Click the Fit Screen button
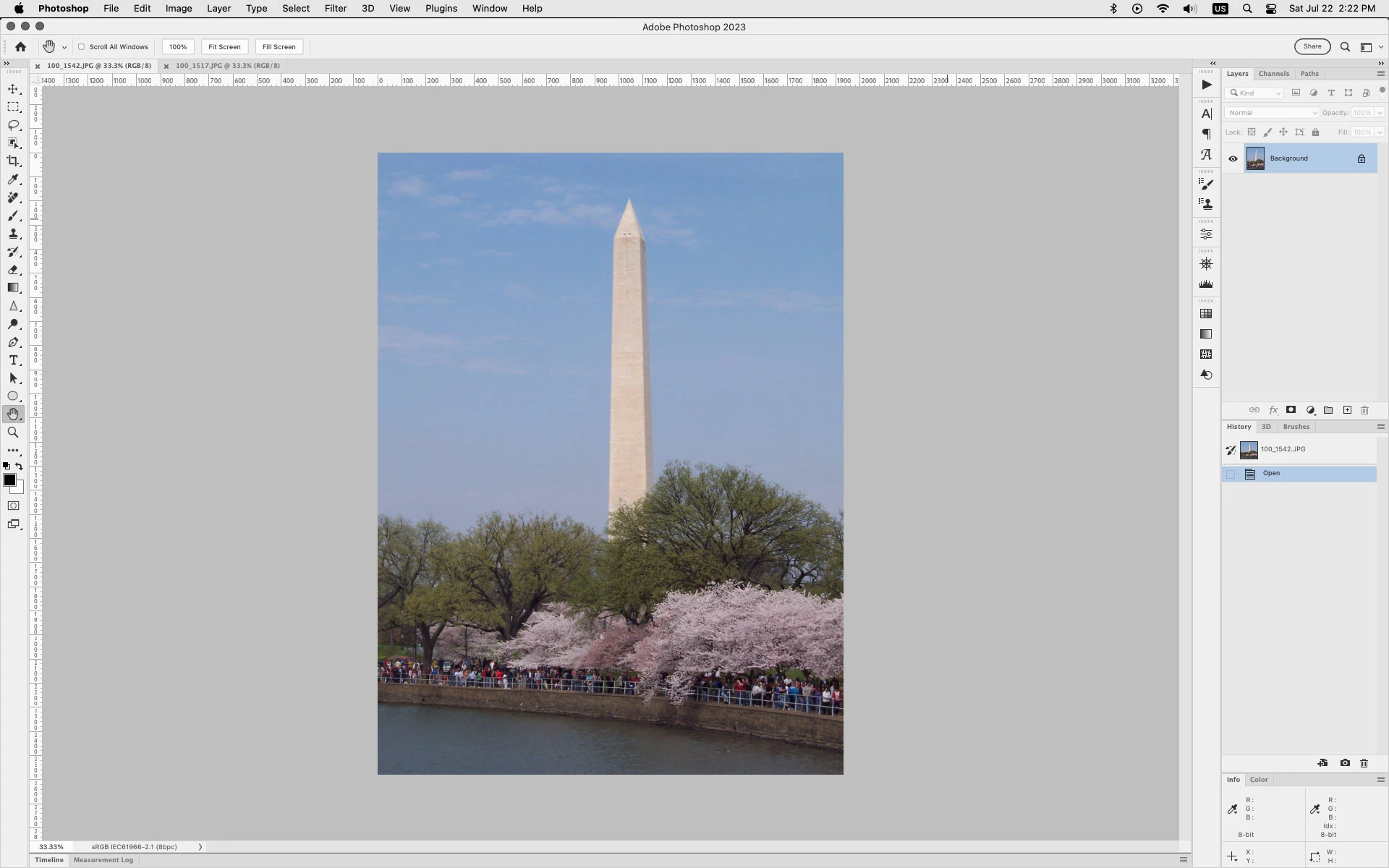1389x868 pixels. coord(224,47)
